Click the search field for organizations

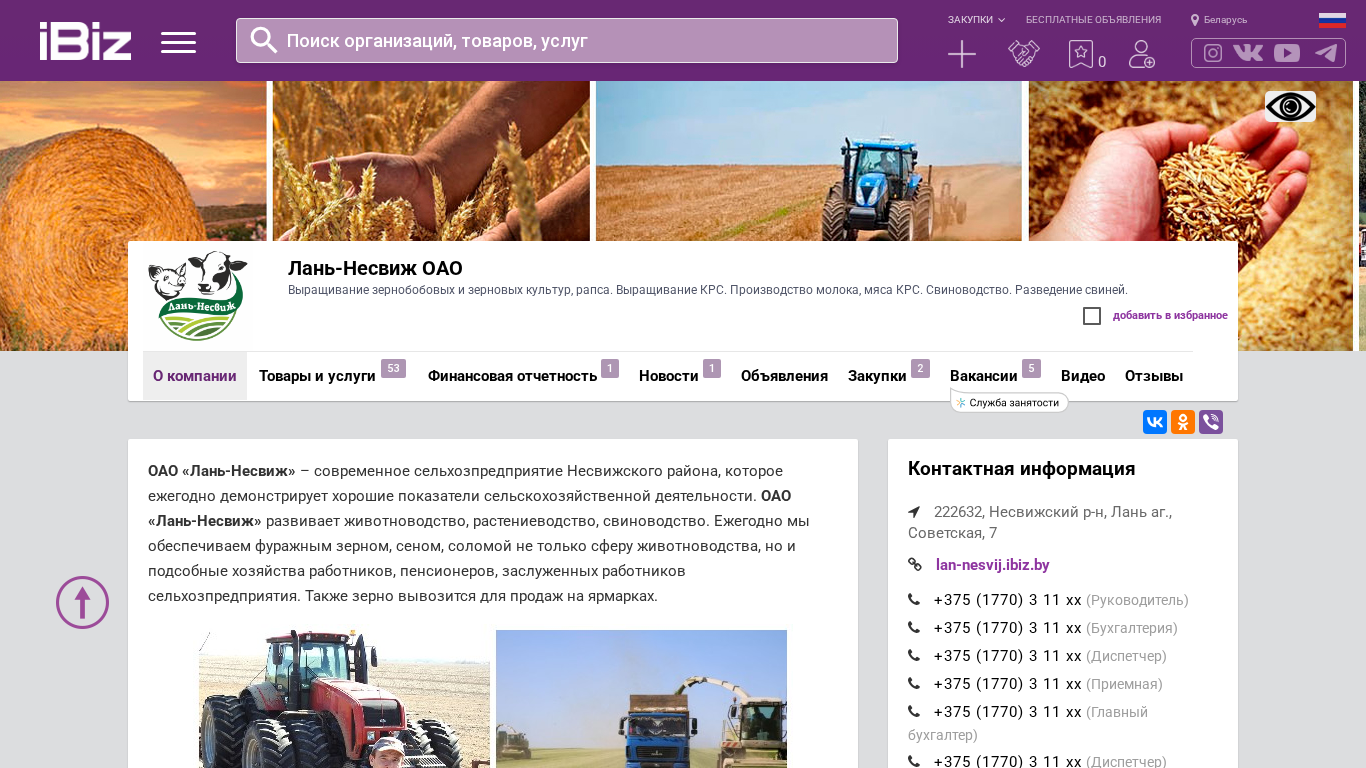(x=567, y=40)
